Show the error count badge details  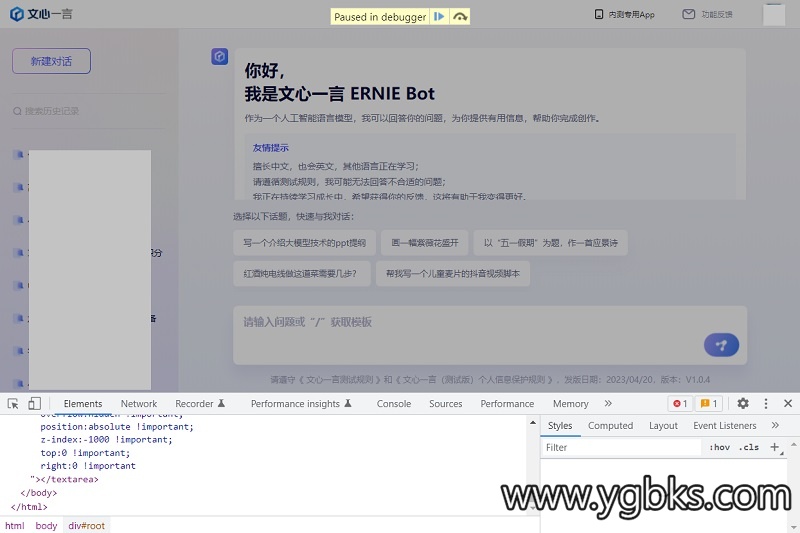680,403
